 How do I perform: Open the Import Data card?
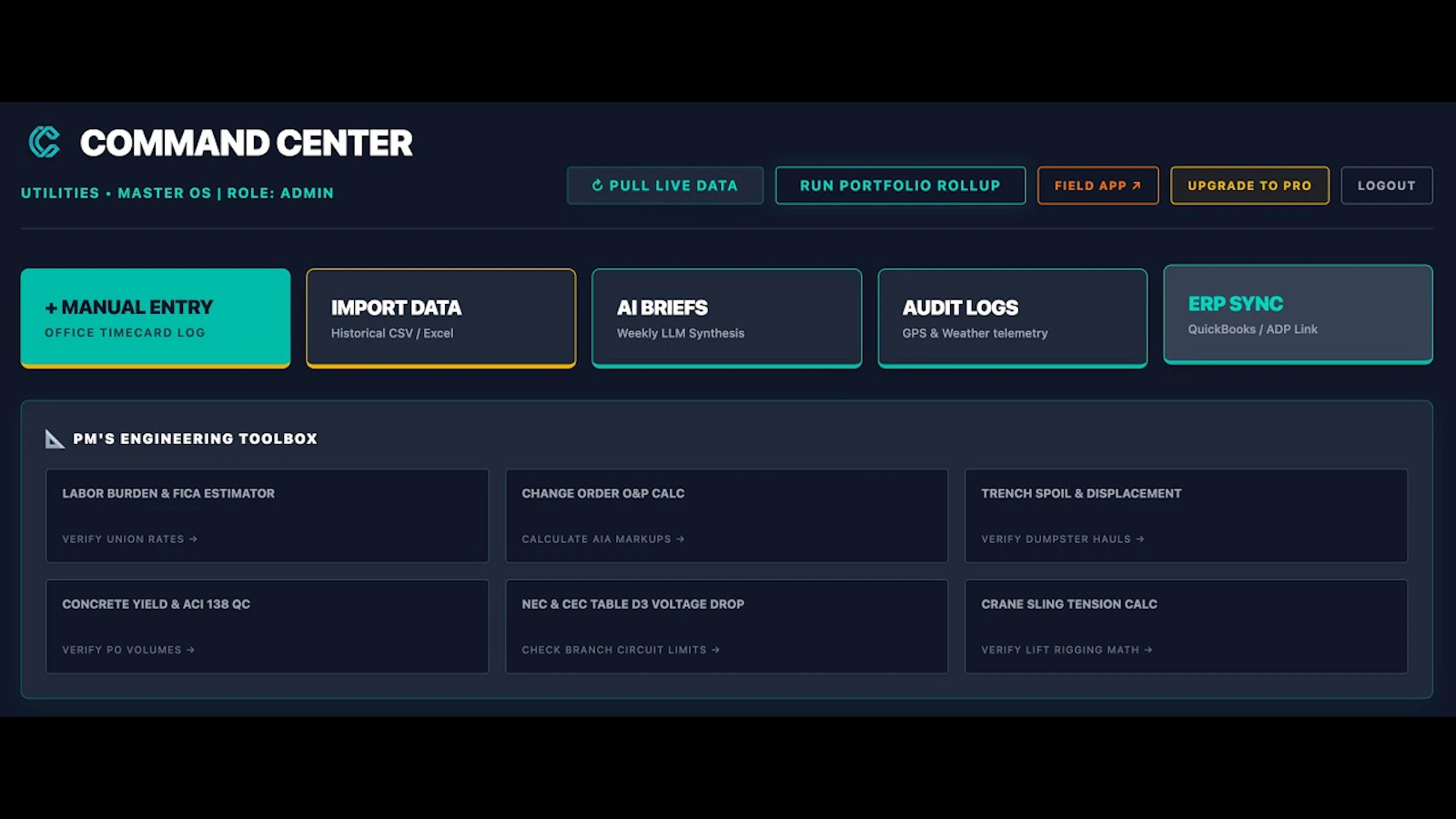click(441, 318)
